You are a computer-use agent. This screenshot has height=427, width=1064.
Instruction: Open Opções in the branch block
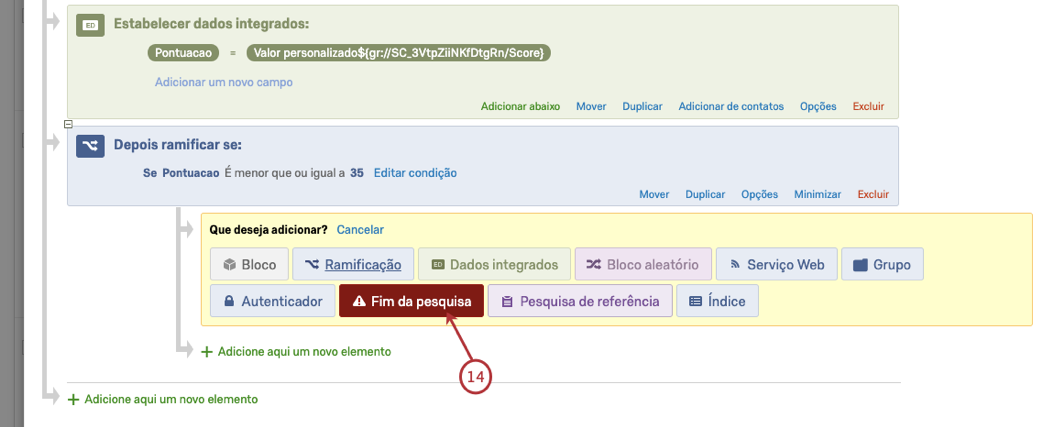tap(759, 194)
